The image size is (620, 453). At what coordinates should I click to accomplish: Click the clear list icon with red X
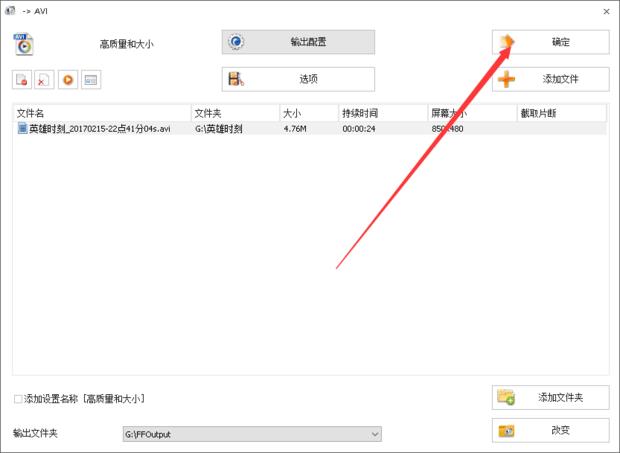click(44, 79)
